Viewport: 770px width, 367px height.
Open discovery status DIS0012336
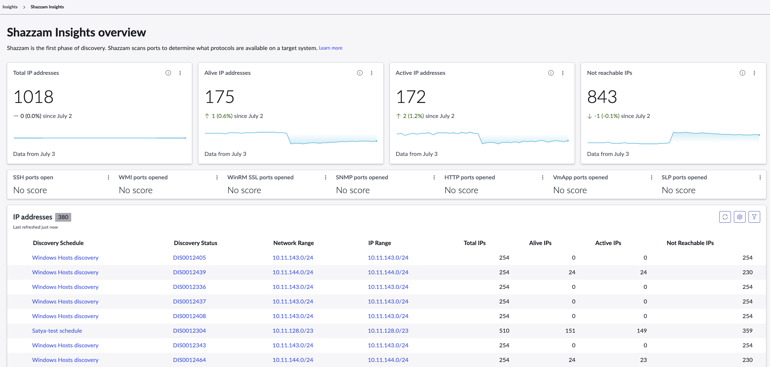tap(190, 287)
